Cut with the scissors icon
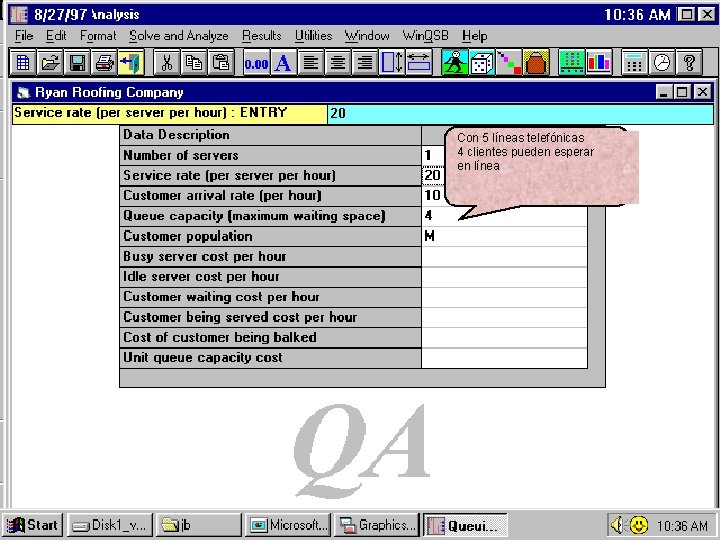Screen dimensions: 720x540 (x=167, y=62)
